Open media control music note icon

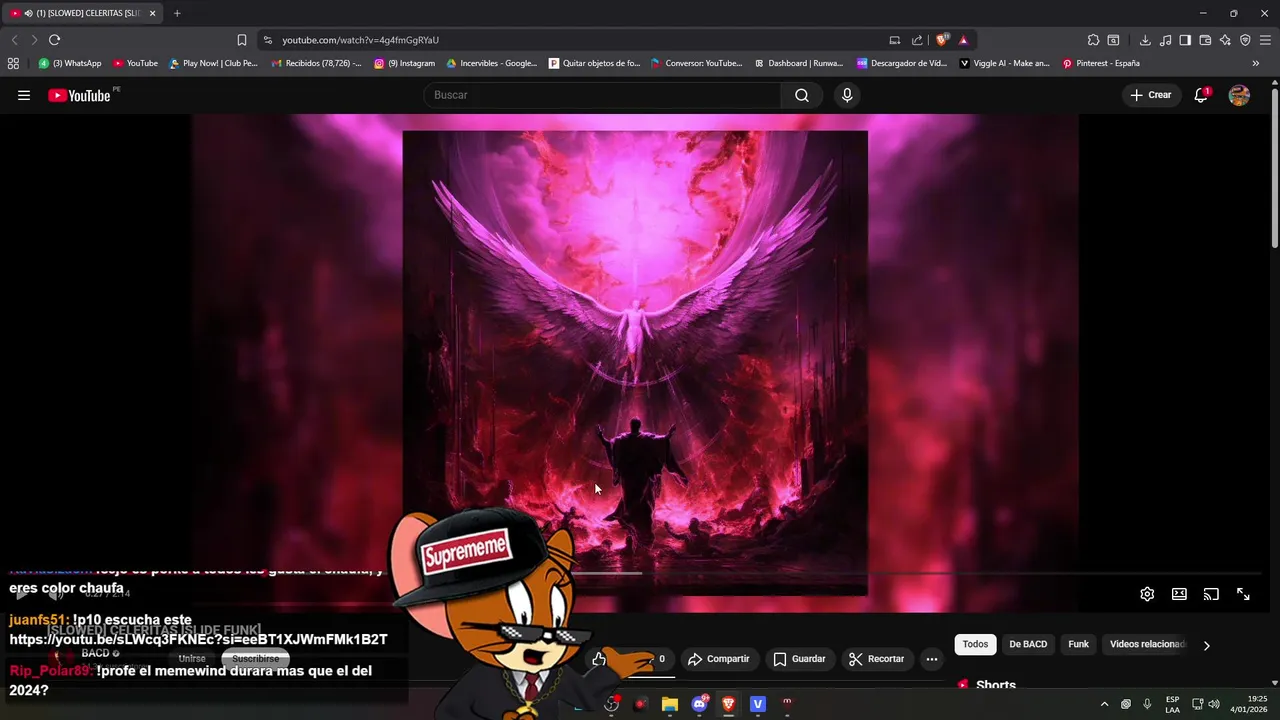coord(1165,40)
